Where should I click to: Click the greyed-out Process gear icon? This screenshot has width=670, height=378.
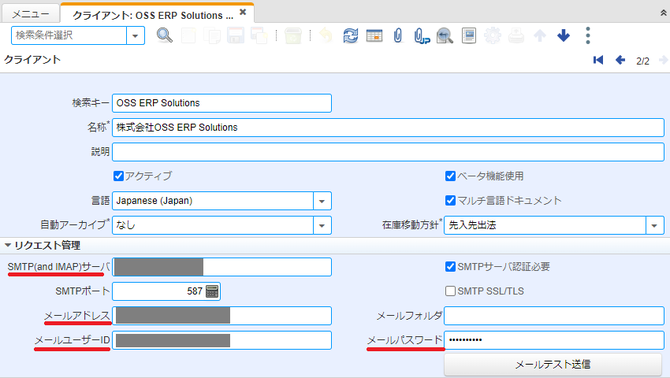pyautogui.click(x=492, y=35)
